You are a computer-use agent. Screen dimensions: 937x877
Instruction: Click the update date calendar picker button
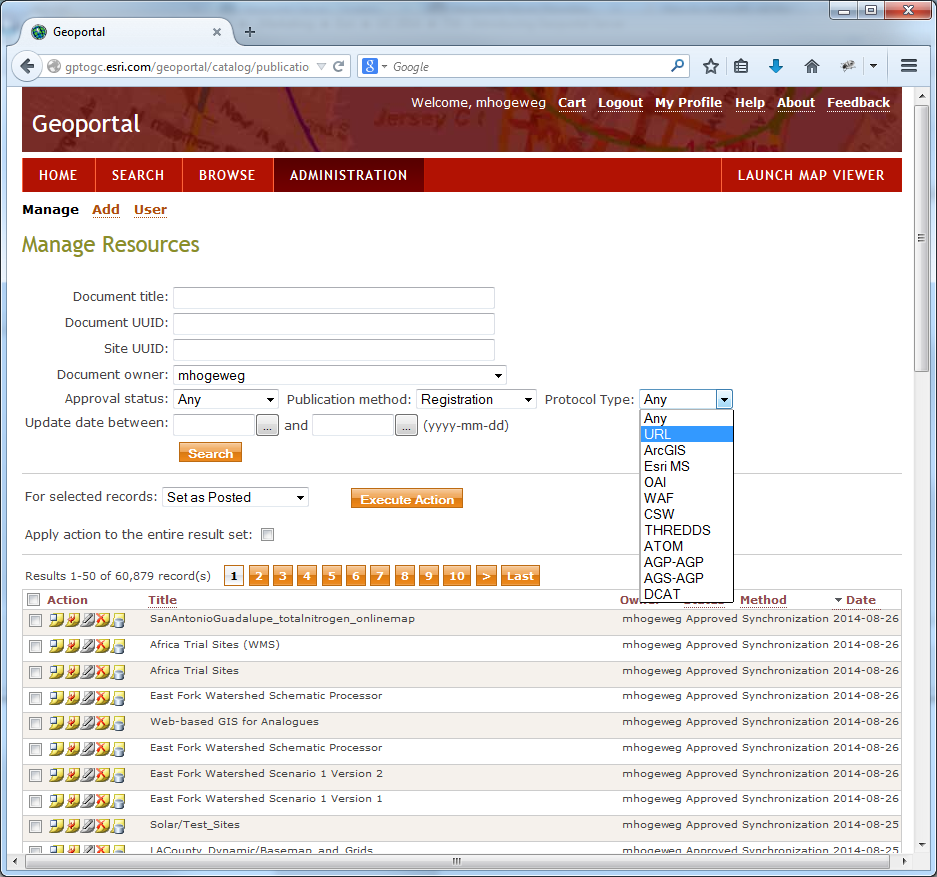pyautogui.click(x=266, y=424)
